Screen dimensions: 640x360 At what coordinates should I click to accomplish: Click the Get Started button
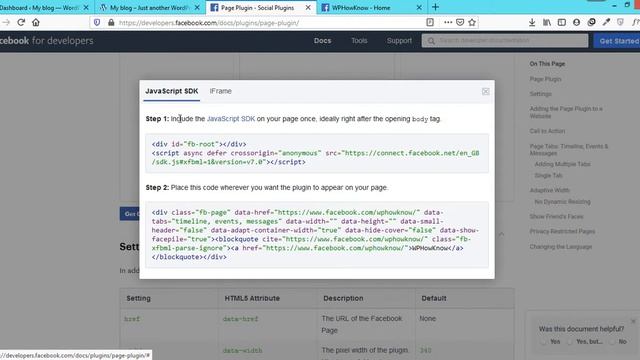click(618, 41)
